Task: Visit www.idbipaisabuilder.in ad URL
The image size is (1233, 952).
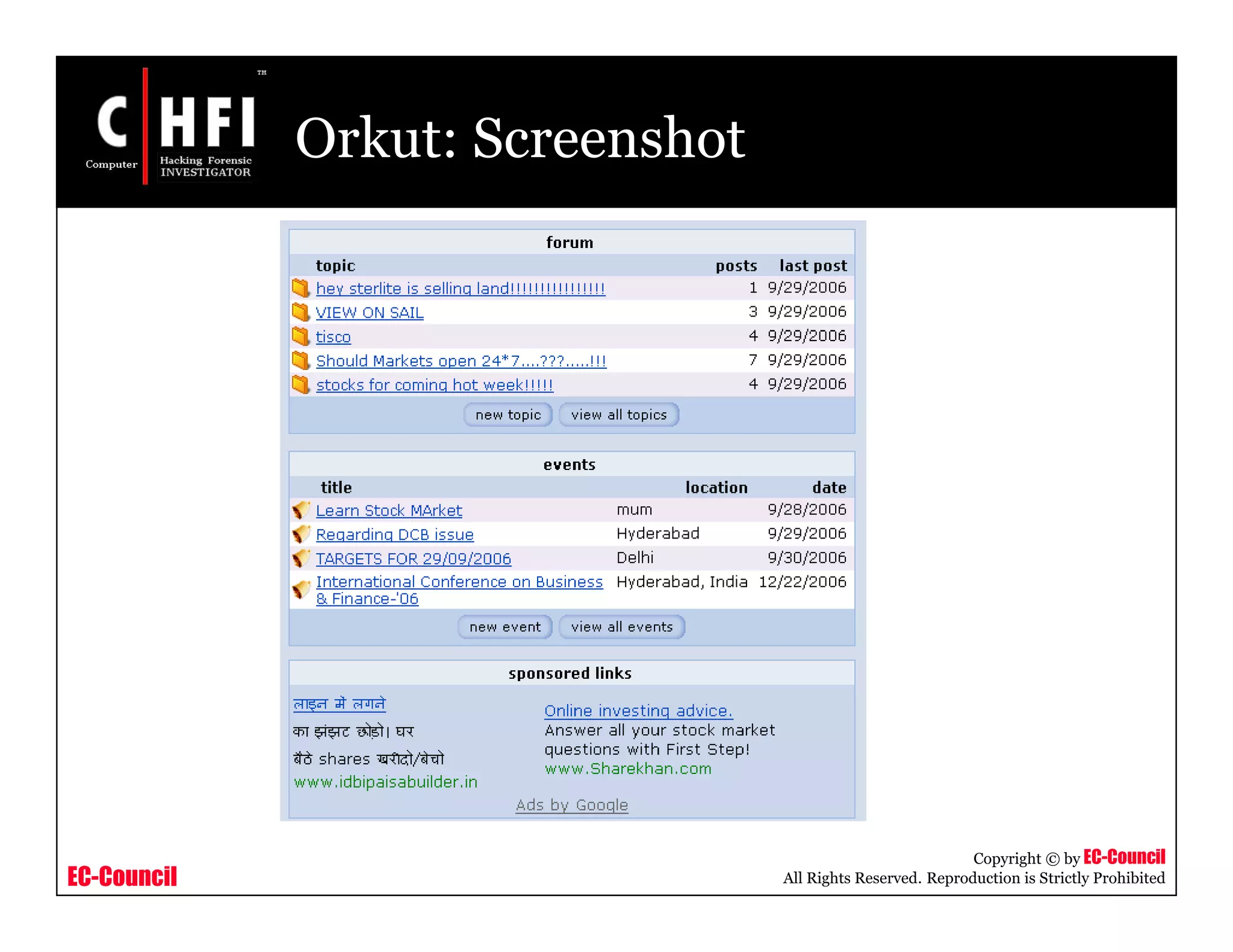Action: pyautogui.click(x=385, y=782)
